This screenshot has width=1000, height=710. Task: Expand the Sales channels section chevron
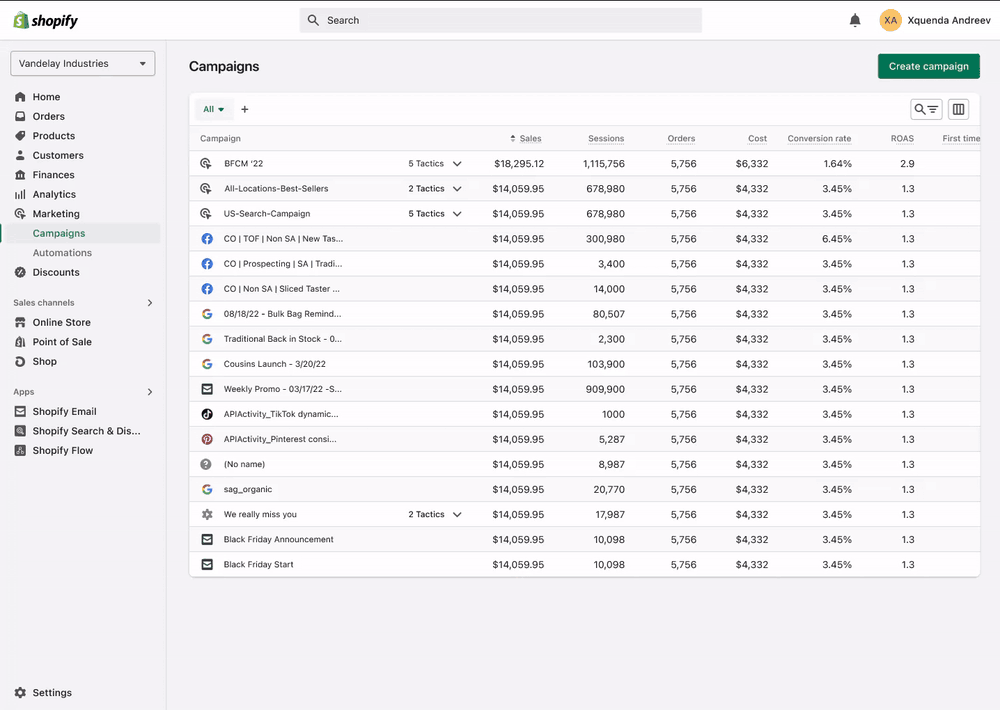click(x=150, y=302)
